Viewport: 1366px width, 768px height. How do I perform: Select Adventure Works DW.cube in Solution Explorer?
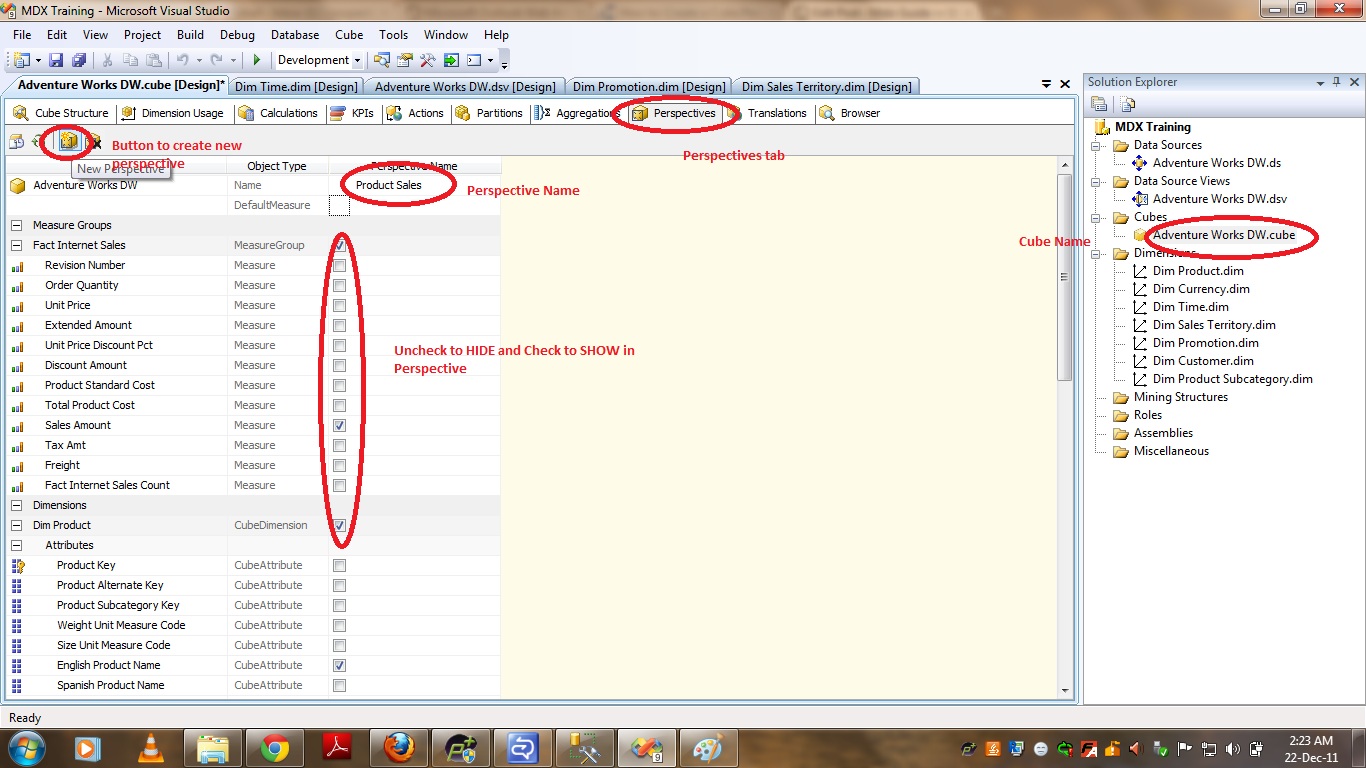click(x=1223, y=235)
